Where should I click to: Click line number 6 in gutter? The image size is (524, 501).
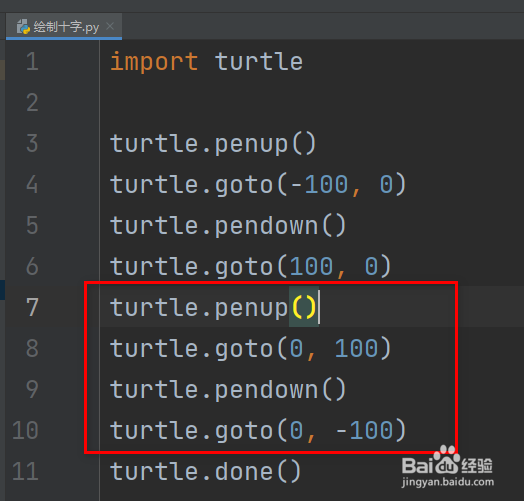pos(32,266)
